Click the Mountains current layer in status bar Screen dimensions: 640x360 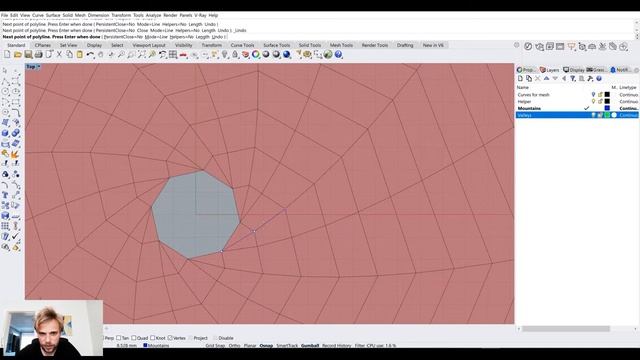coord(156,345)
